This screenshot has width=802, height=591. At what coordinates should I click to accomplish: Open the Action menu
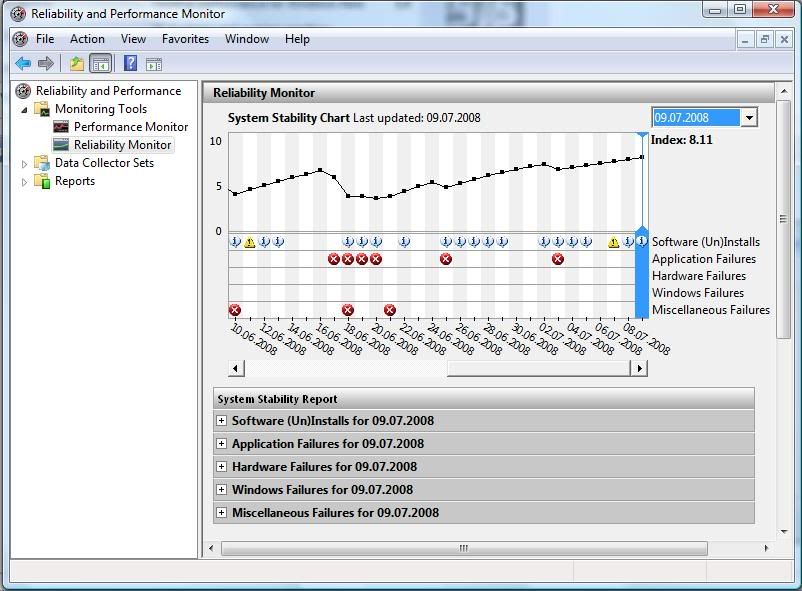[87, 39]
